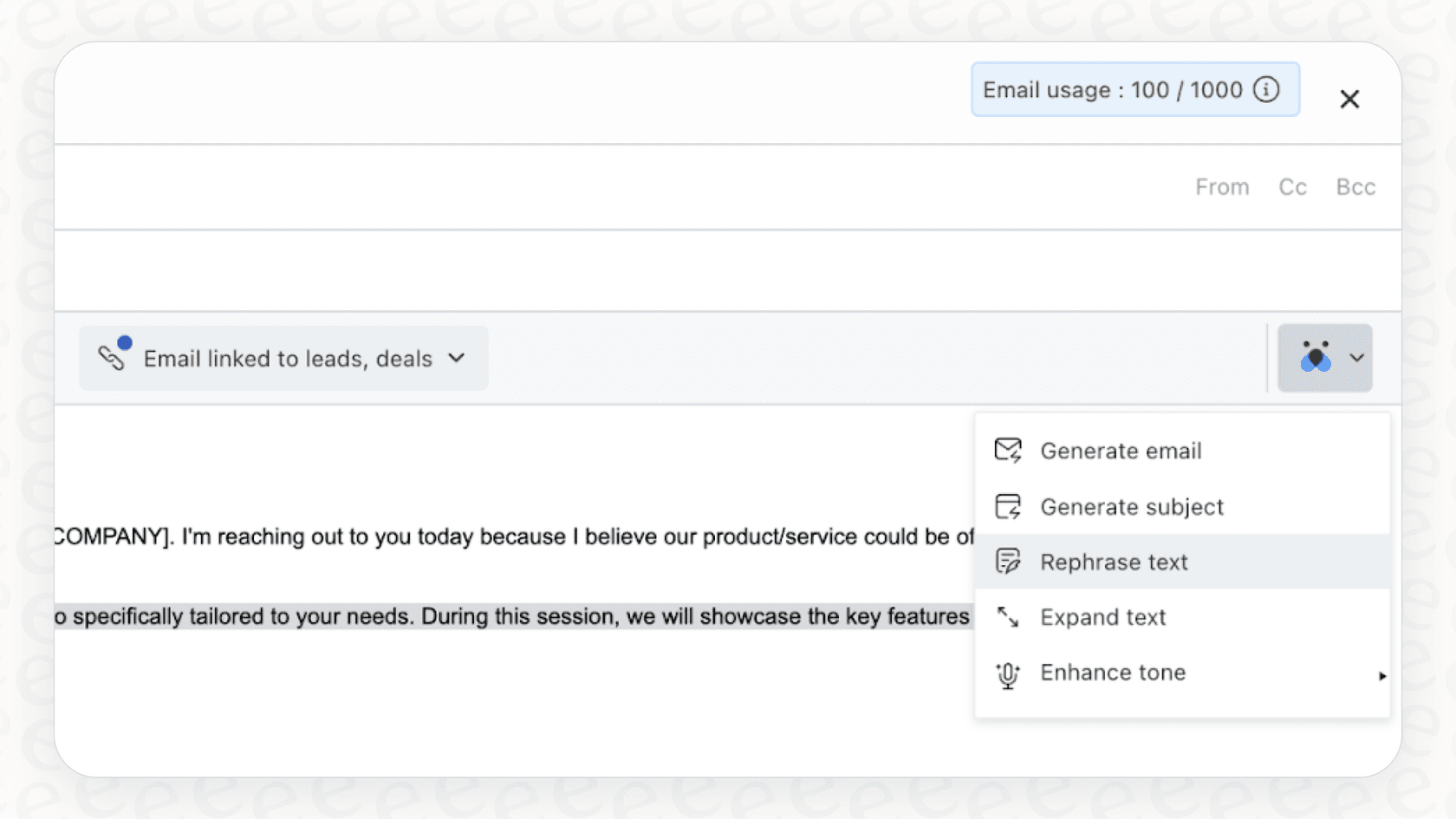Select Rephrase text from the AI menu
This screenshot has width=1456, height=819.
[x=1114, y=561]
